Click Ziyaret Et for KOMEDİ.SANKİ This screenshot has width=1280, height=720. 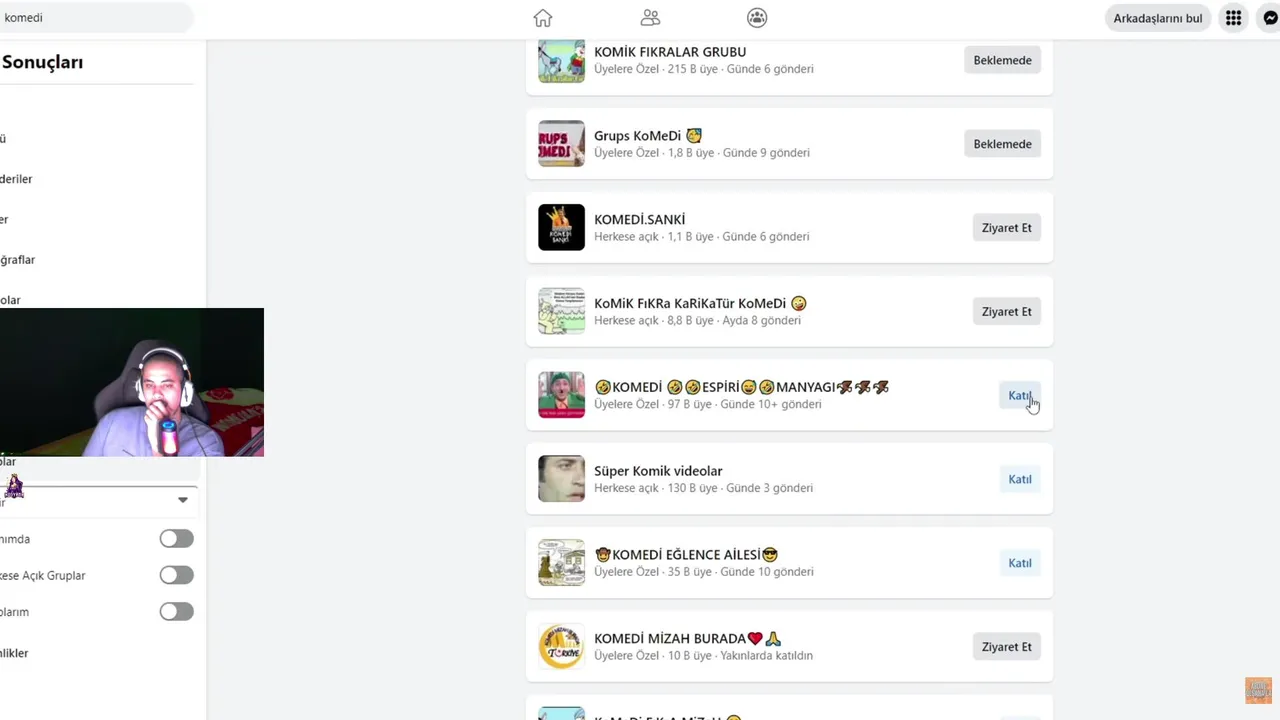pyautogui.click(x=1006, y=228)
